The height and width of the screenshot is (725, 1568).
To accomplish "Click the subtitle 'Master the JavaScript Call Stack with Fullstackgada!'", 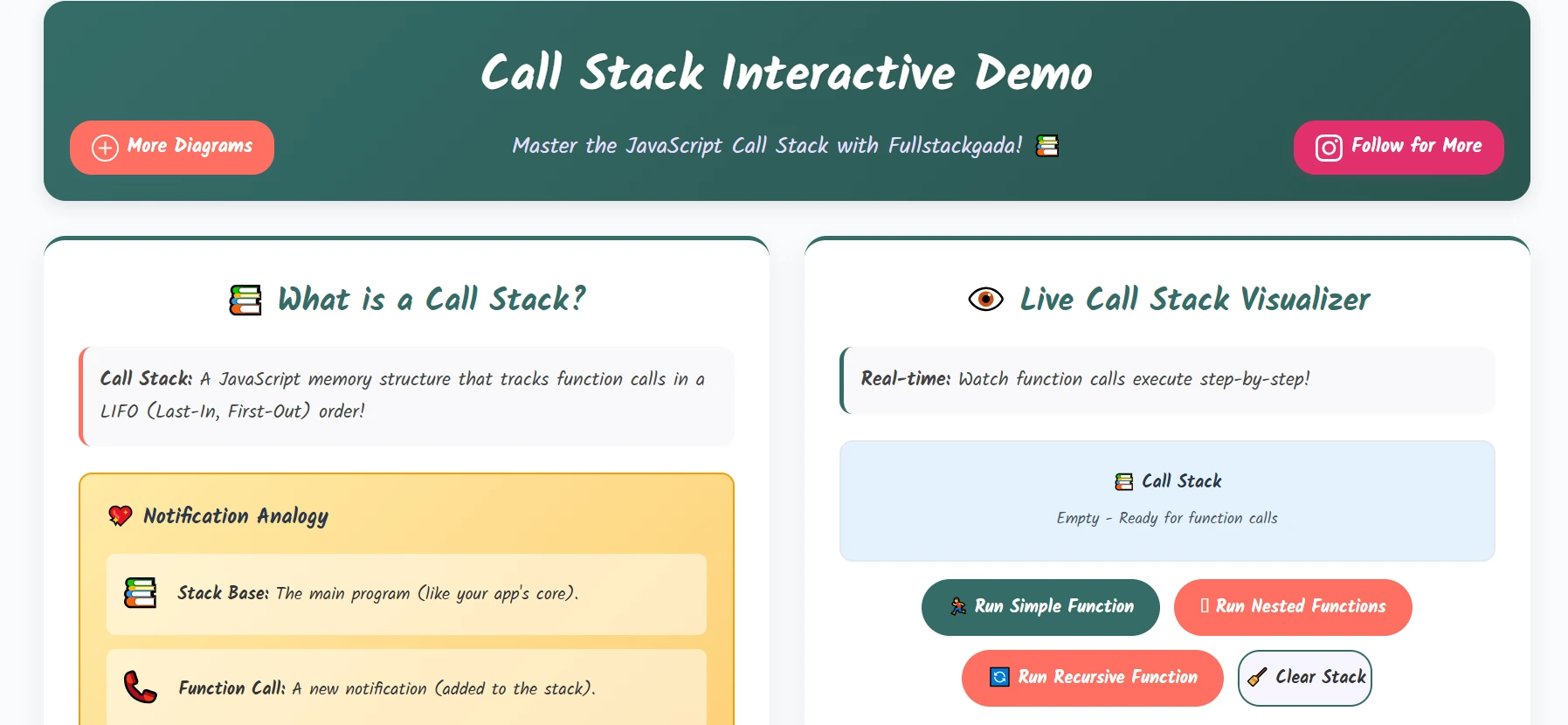I will [x=767, y=146].
